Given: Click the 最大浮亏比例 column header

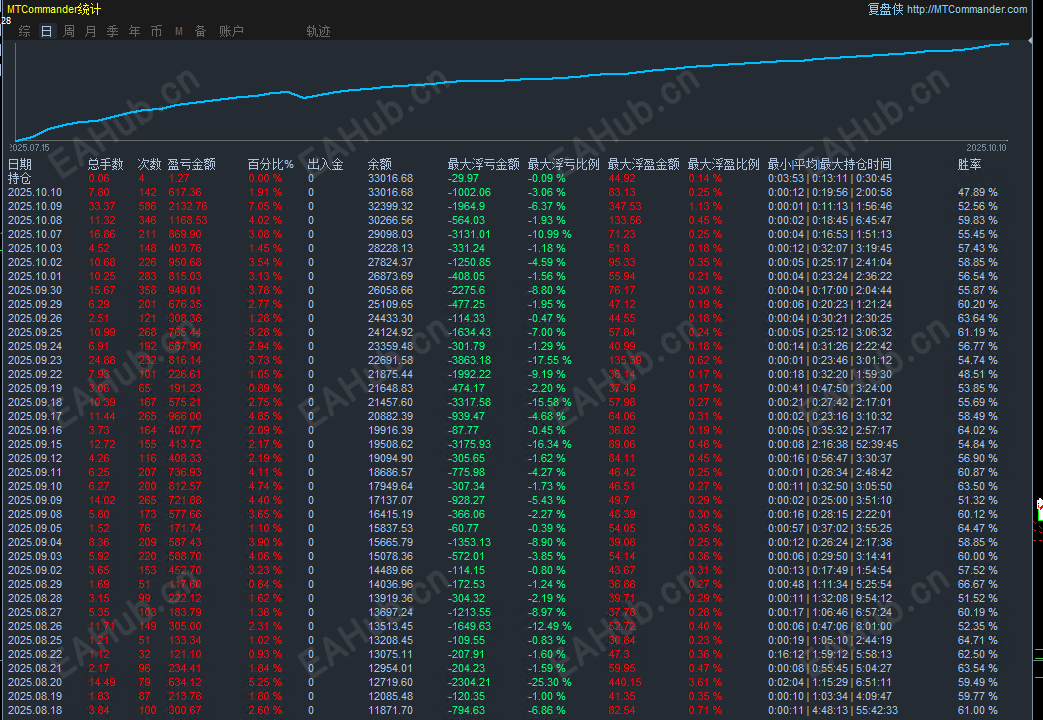Looking at the screenshot, I should pos(563,164).
